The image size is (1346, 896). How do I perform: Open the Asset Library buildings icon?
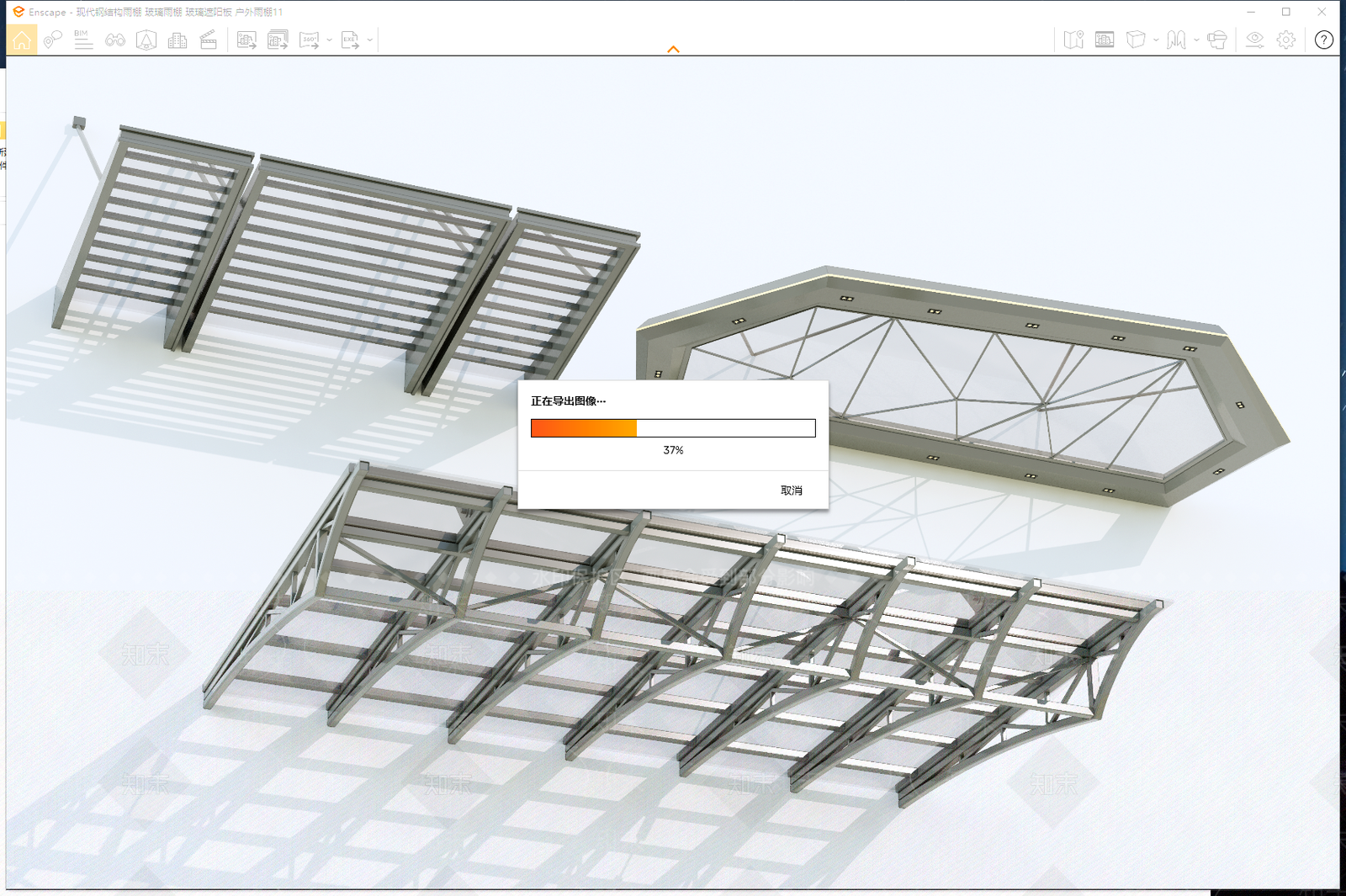coord(178,40)
